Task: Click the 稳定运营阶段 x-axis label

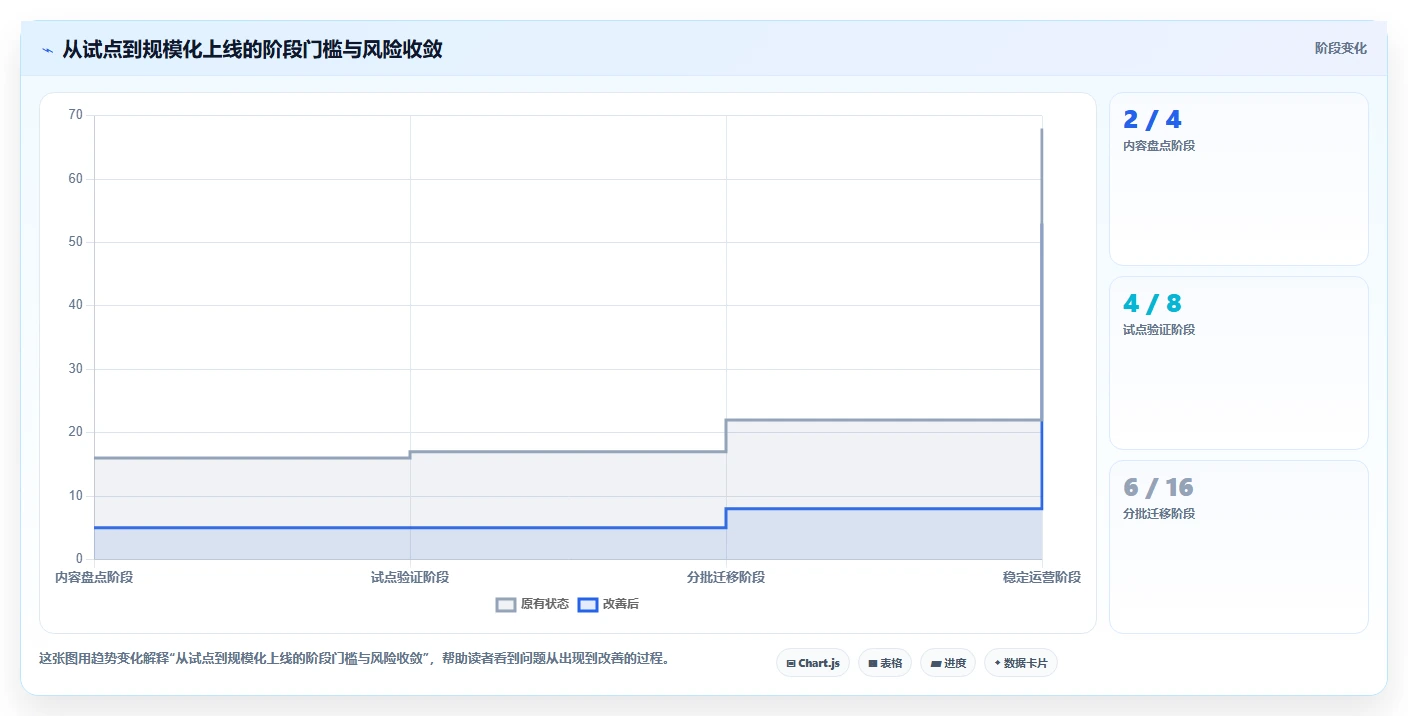Action: (1042, 577)
